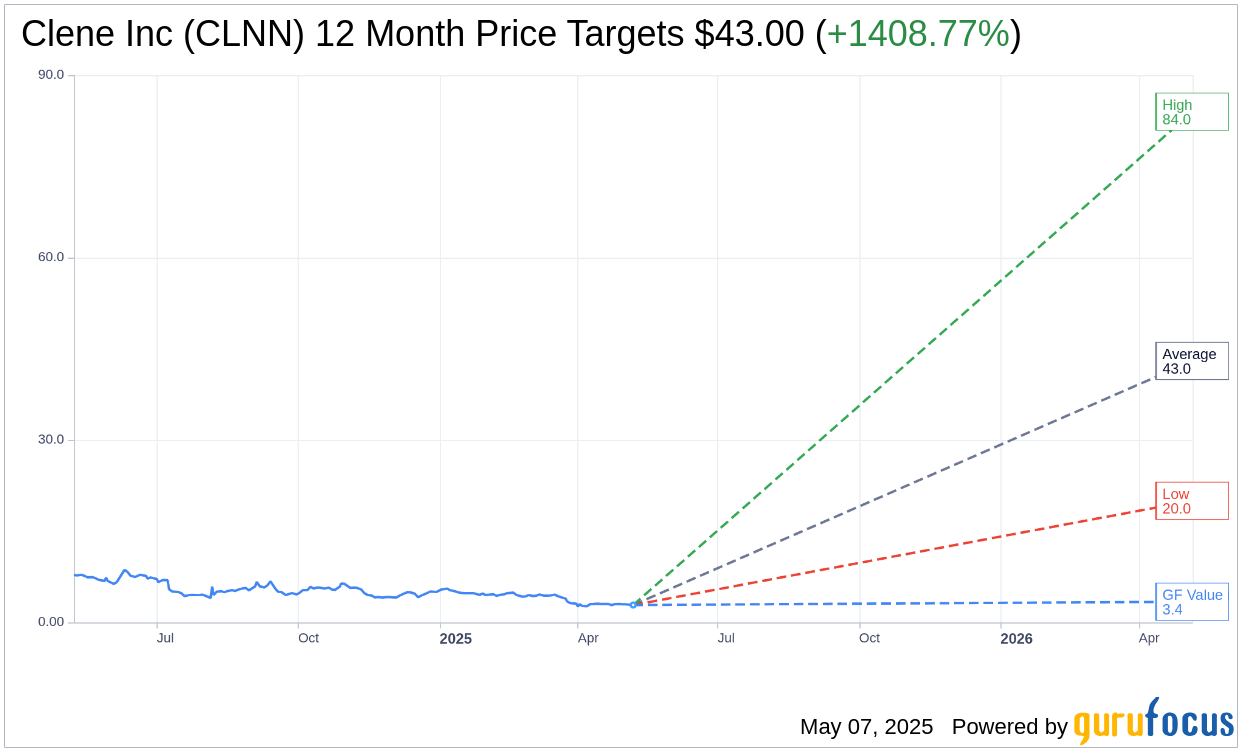The height and width of the screenshot is (752, 1242).
Task: Select the High 84.0 target label
Action: pos(1191,112)
